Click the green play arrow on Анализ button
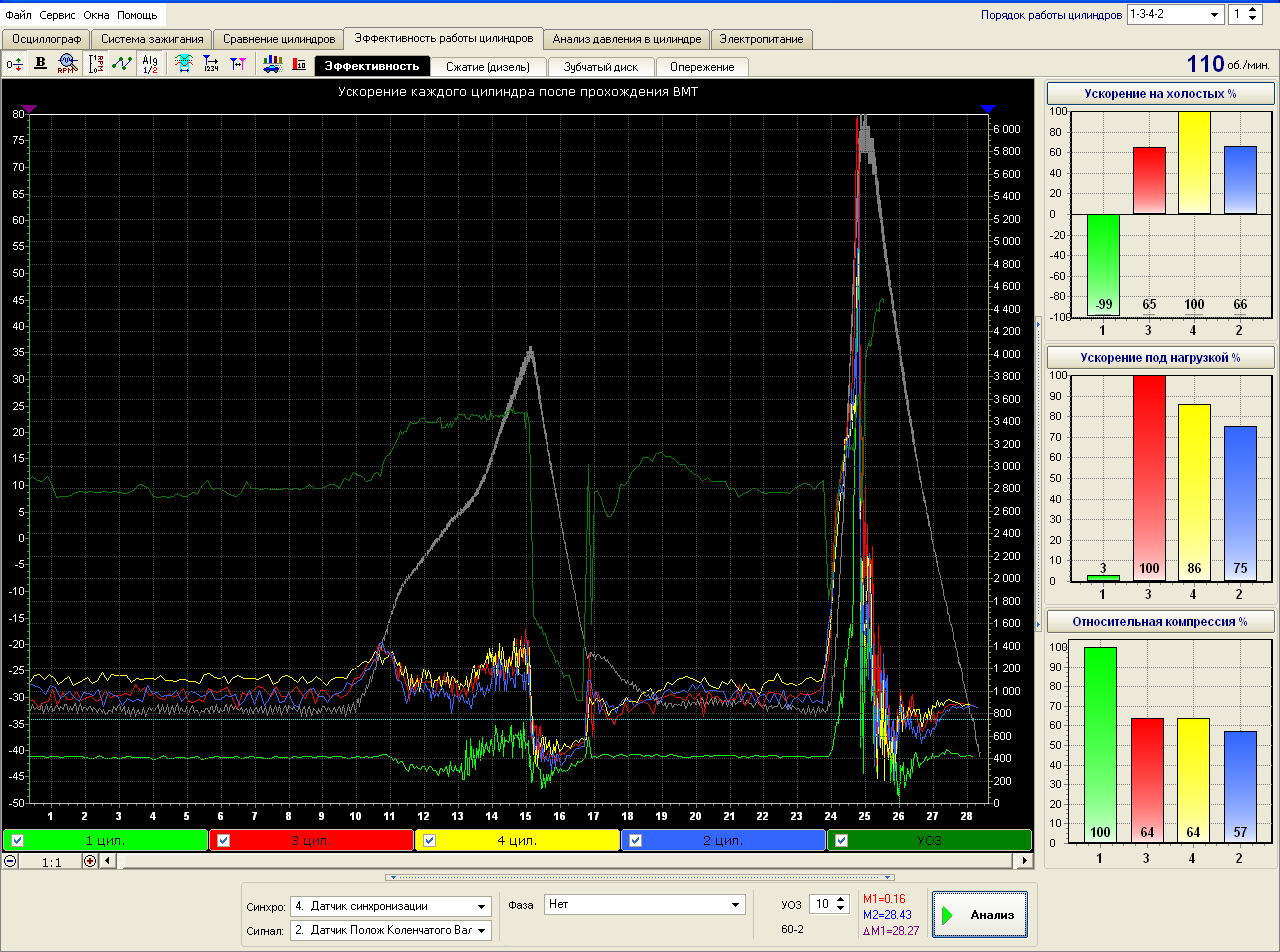Viewport: 1280px width, 952px height. [947, 915]
